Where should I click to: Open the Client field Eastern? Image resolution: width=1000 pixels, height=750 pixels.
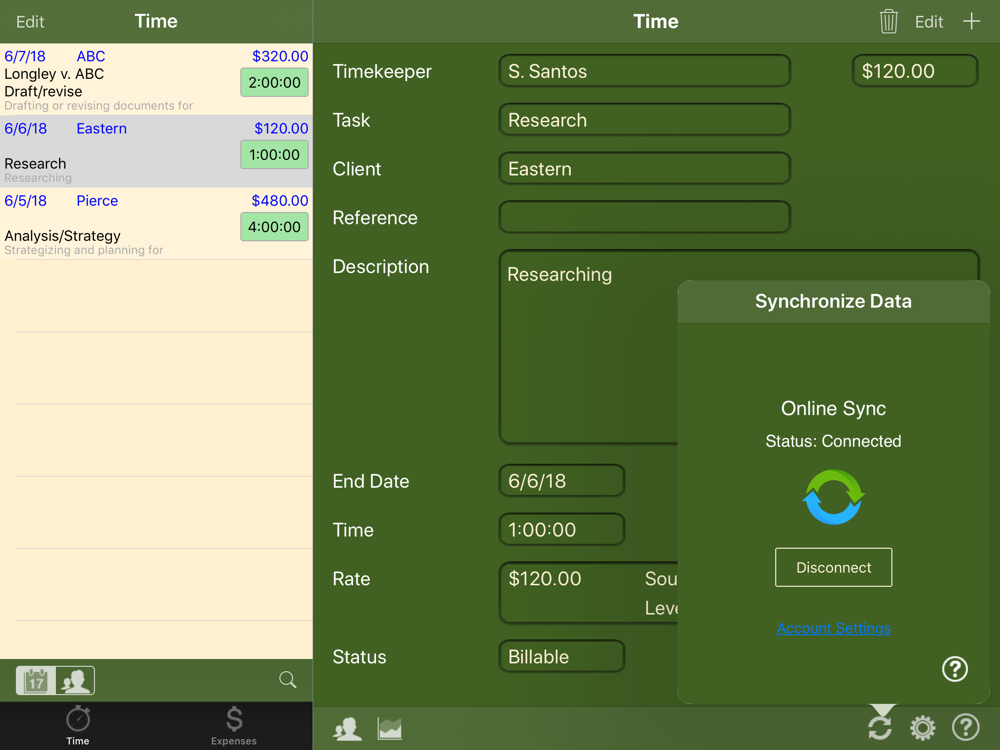click(645, 169)
